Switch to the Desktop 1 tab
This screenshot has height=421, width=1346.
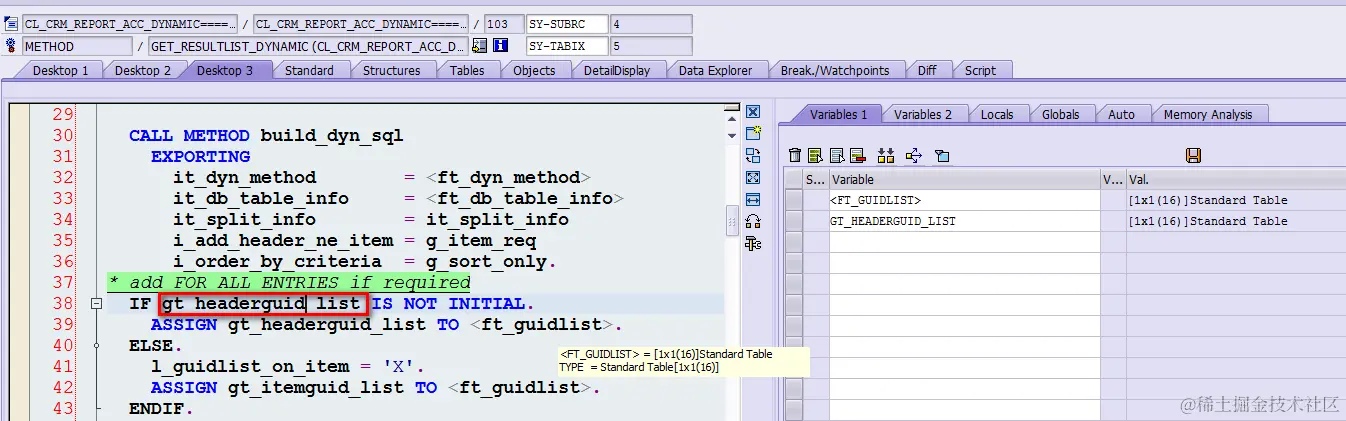[60, 70]
